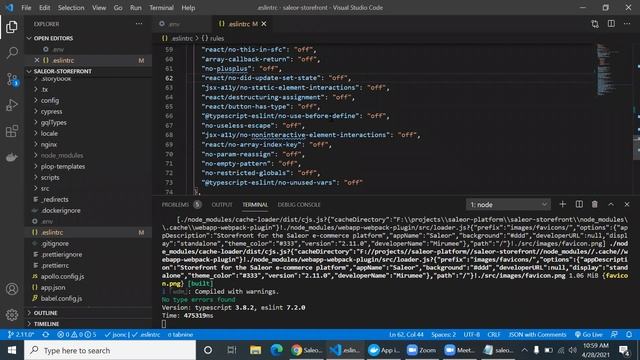Maximize the panel with up chevron

(611, 204)
